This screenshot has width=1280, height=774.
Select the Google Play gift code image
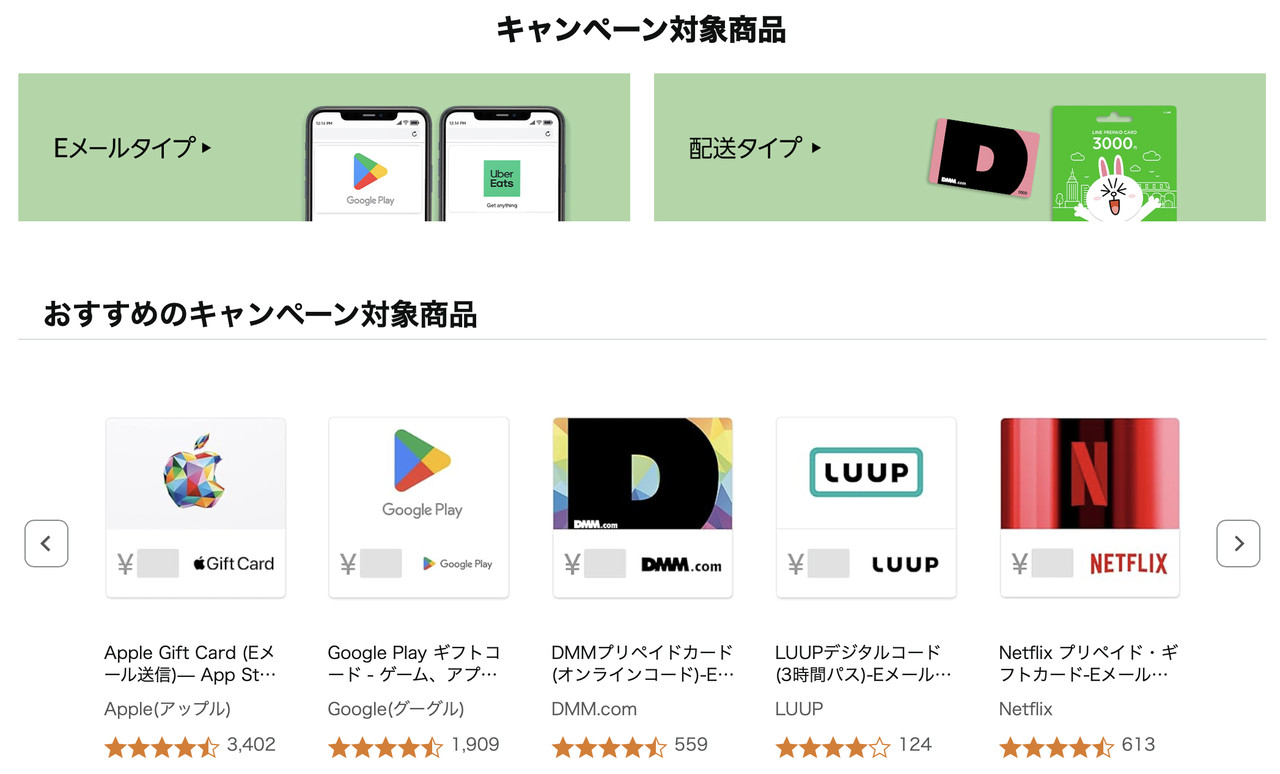pyautogui.click(x=419, y=508)
